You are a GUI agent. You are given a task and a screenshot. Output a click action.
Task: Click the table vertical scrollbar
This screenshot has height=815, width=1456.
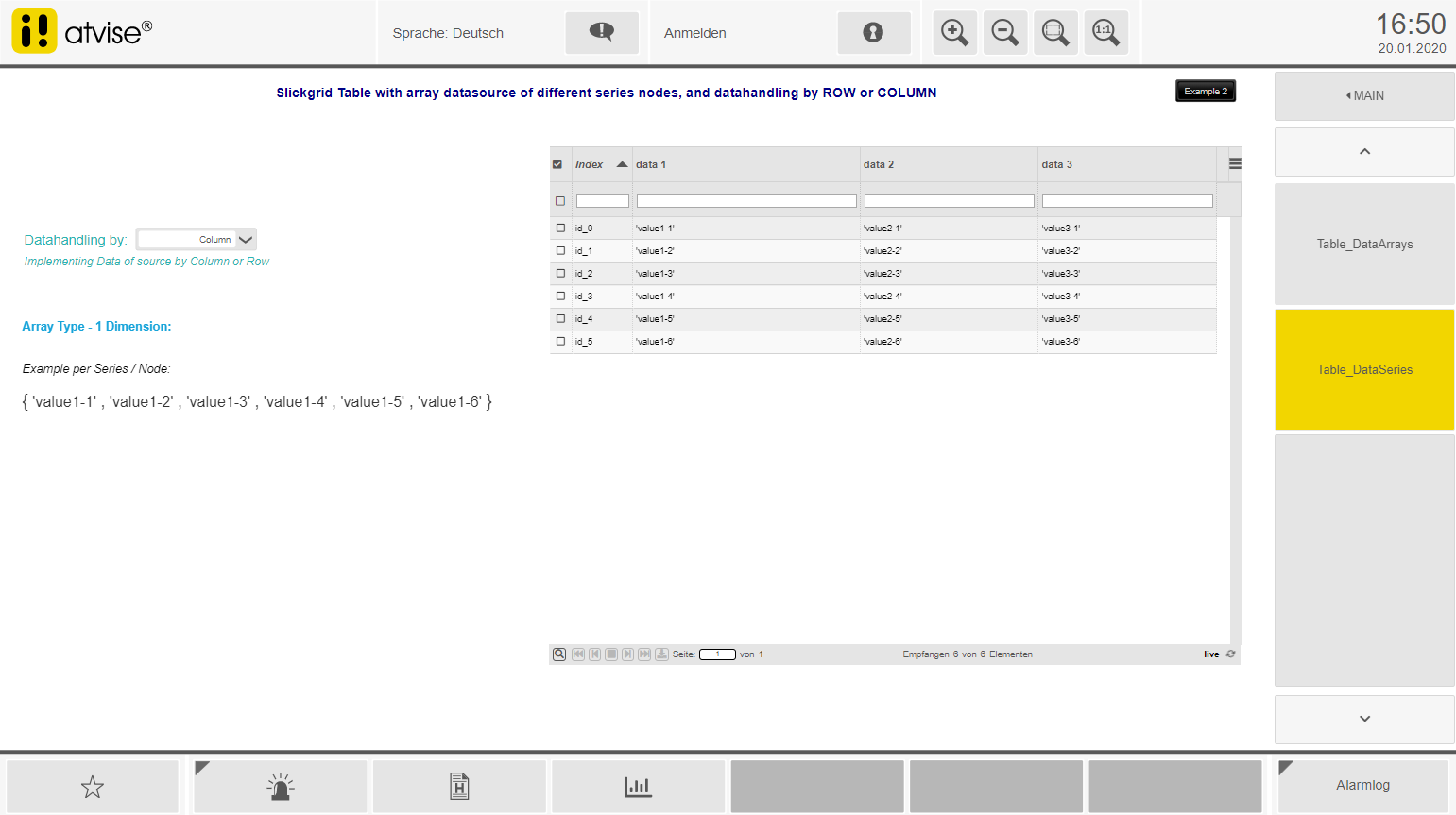[x=1236, y=431]
